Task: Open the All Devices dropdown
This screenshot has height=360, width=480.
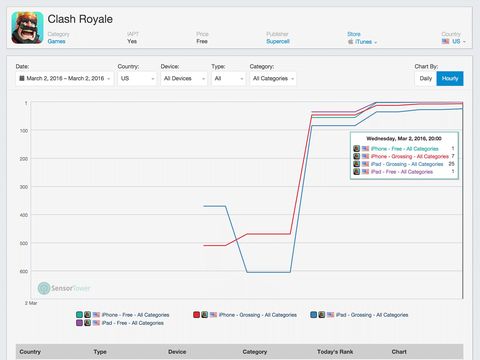Action: [184, 79]
